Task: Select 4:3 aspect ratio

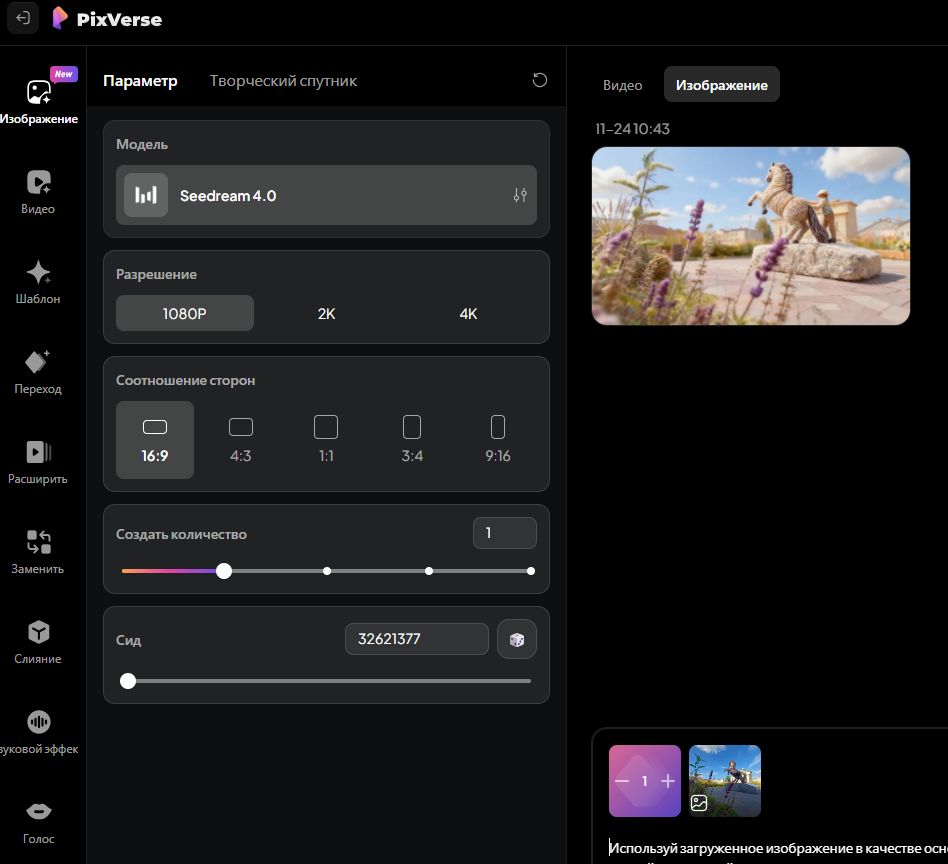Action: (x=241, y=440)
